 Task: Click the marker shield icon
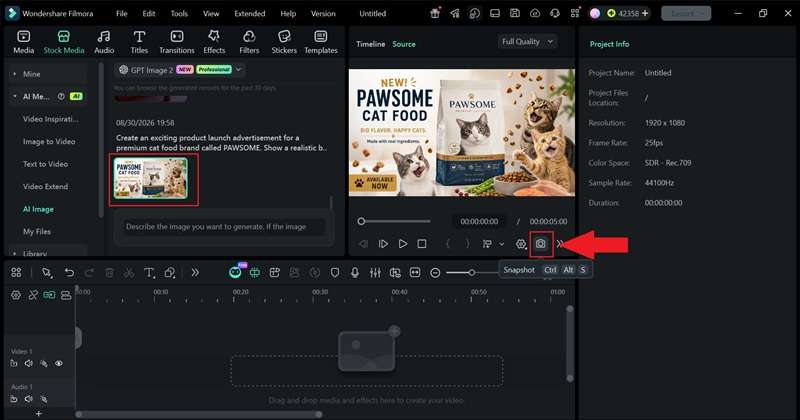[335, 273]
